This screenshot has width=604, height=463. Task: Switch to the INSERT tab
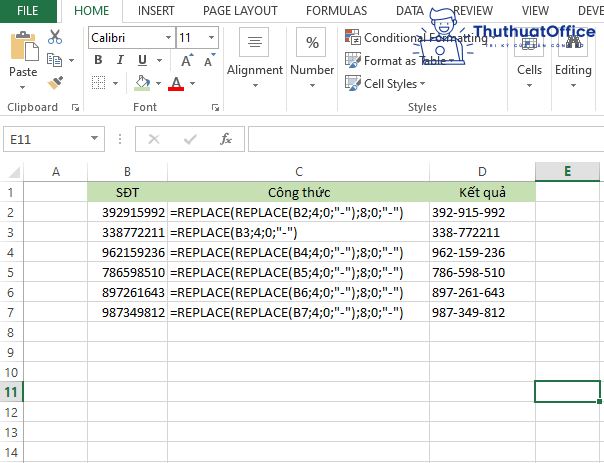click(156, 10)
